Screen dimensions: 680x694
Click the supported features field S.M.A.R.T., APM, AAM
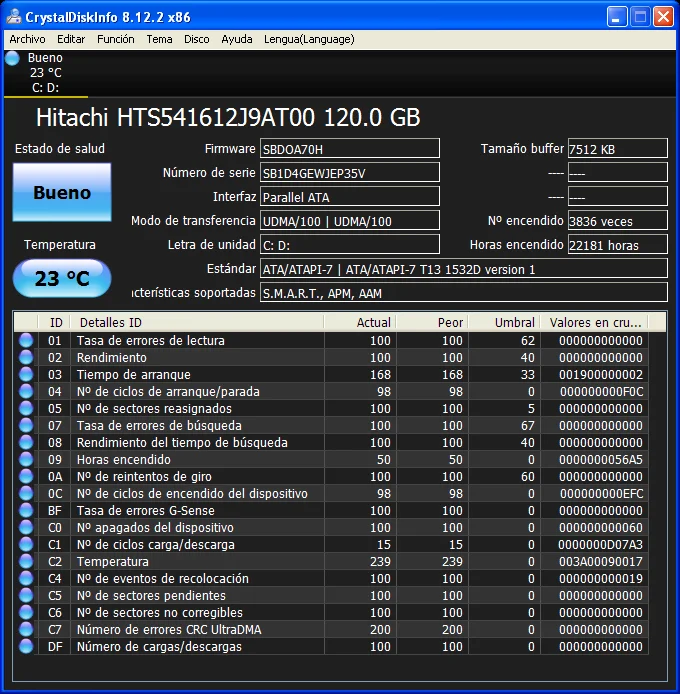(464, 292)
